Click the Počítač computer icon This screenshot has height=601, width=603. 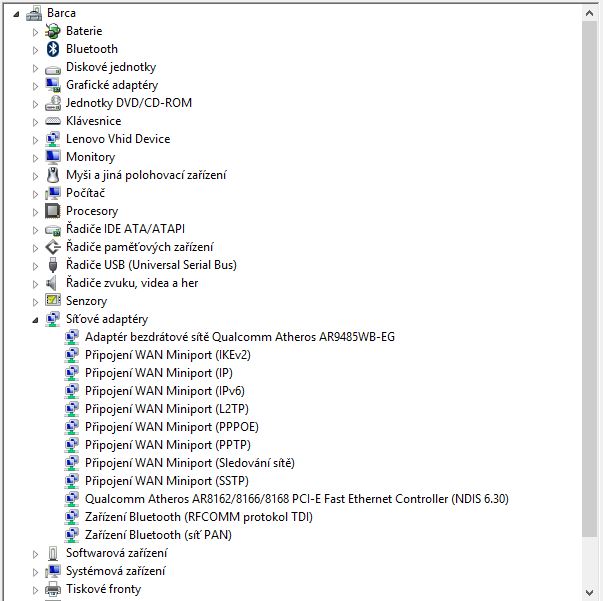[x=53, y=193]
